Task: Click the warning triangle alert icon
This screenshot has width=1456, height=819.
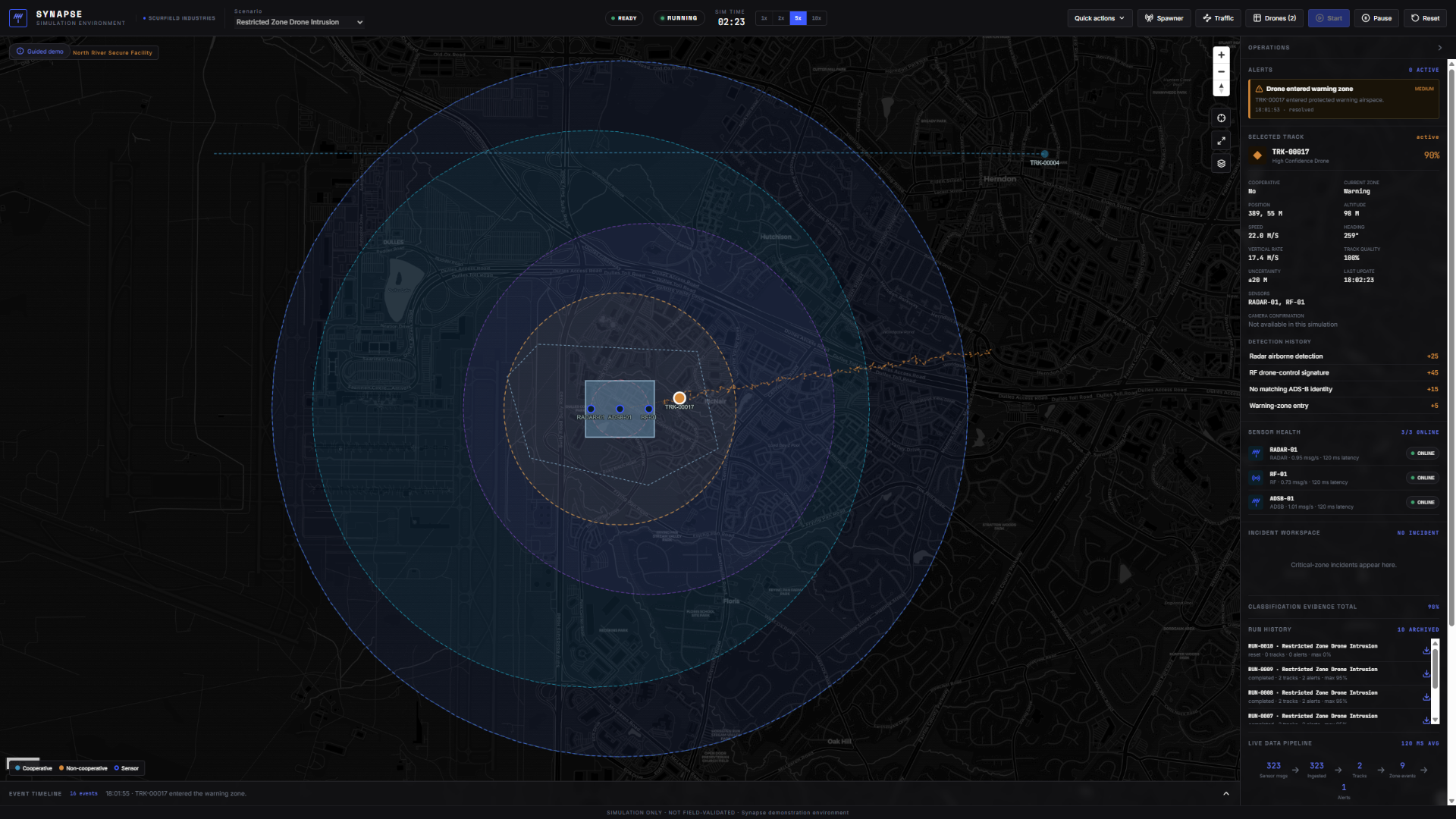Action: (1259, 89)
